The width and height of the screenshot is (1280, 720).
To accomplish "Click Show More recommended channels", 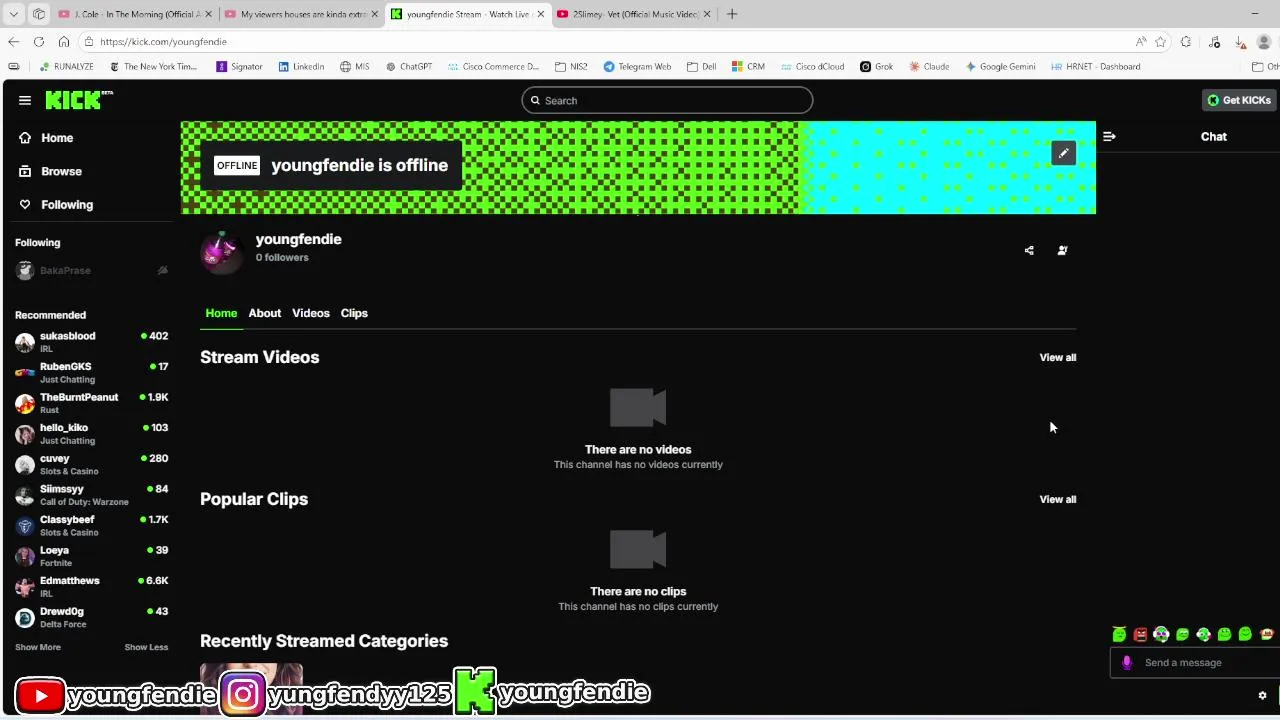I will click(x=38, y=647).
